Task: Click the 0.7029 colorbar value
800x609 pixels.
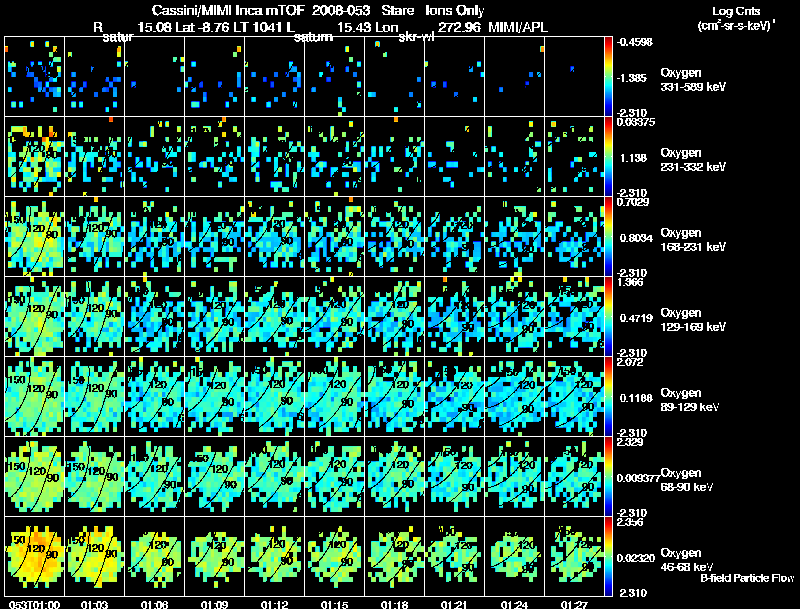Action: pyautogui.click(x=633, y=202)
